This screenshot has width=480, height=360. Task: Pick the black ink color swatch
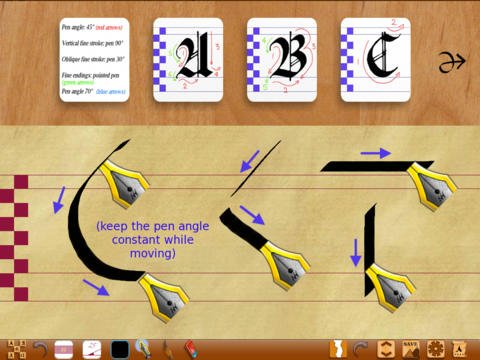click(120, 349)
